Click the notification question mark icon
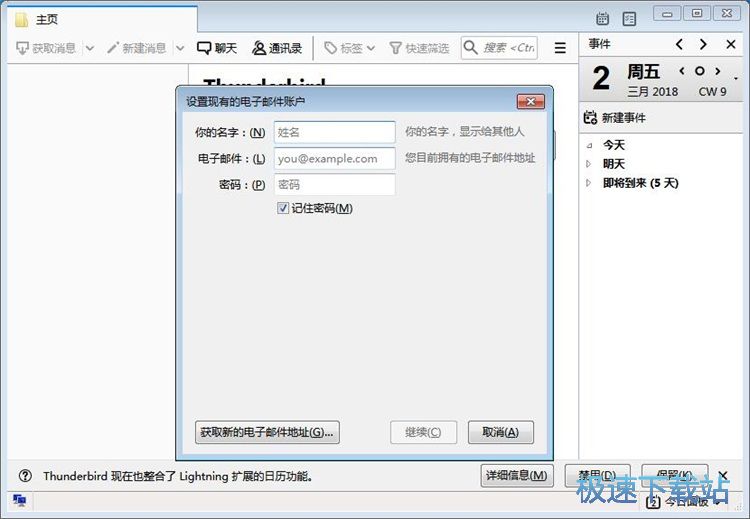Viewport: 750px width, 519px height. 25,476
